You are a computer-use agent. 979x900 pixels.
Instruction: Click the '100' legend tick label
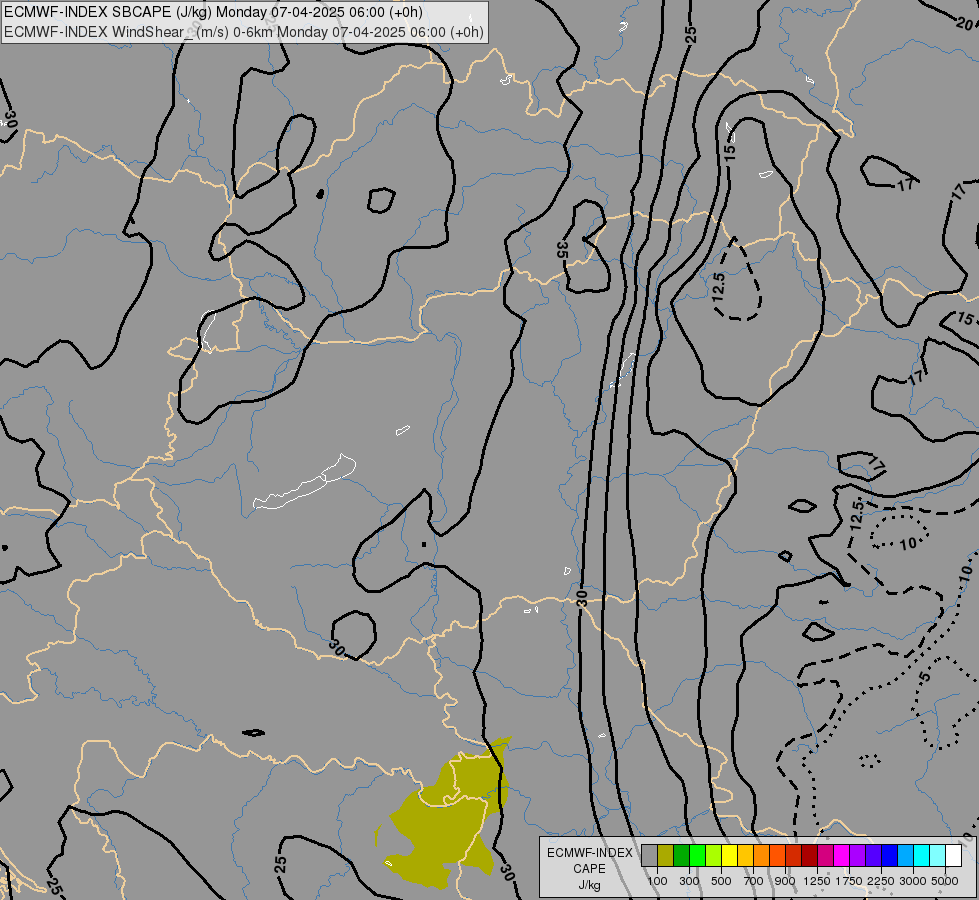(657, 881)
